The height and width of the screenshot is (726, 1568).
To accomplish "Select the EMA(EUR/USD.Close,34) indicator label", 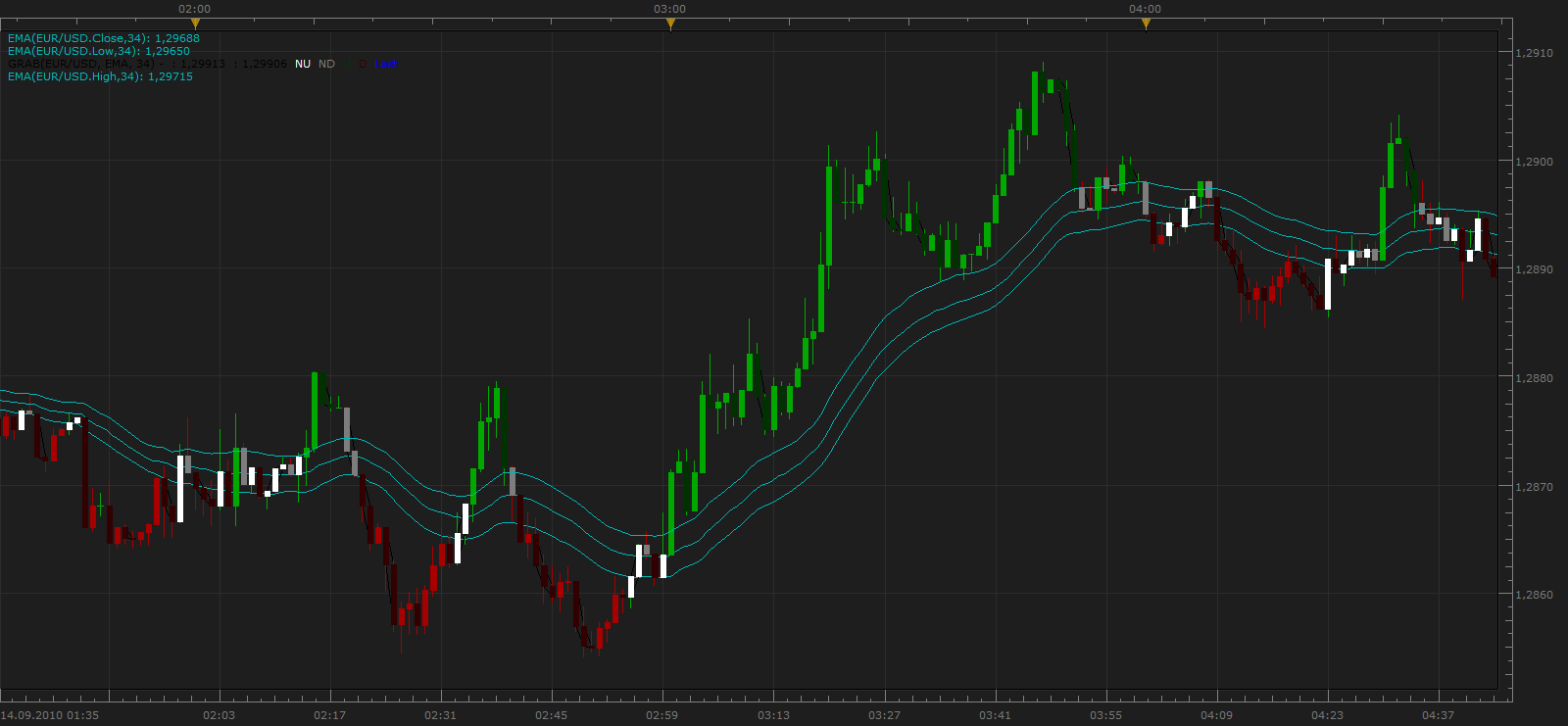I will point(104,38).
